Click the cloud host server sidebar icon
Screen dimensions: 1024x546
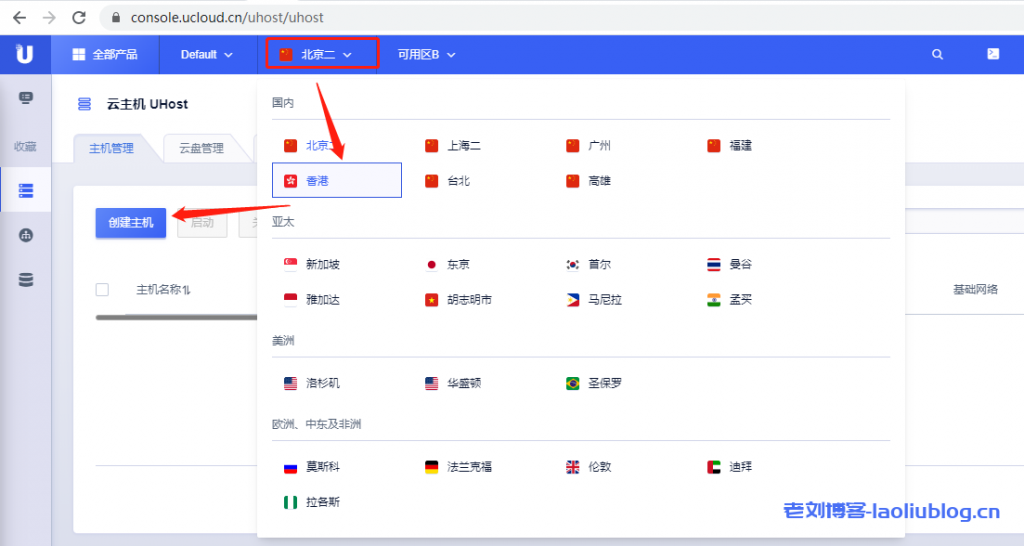pos(26,190)
